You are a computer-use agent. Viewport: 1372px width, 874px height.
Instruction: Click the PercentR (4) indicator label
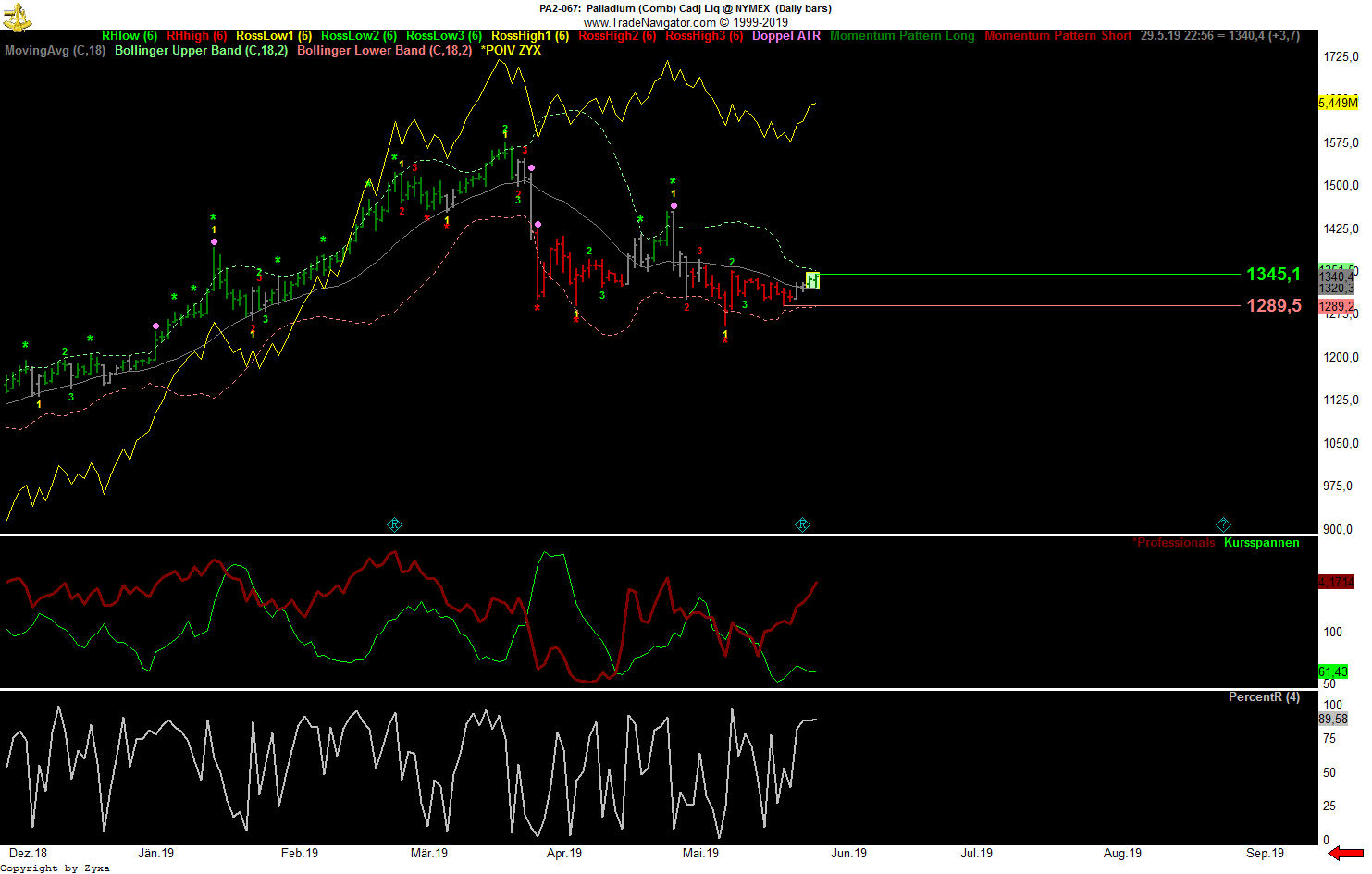tap(1264, 697)
